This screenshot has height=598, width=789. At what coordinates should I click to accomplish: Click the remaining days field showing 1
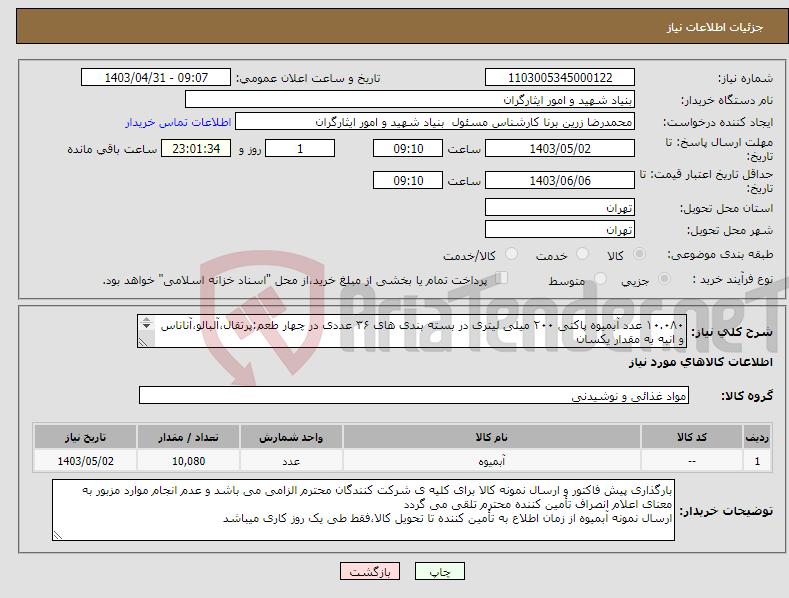(x=300, y=148)
